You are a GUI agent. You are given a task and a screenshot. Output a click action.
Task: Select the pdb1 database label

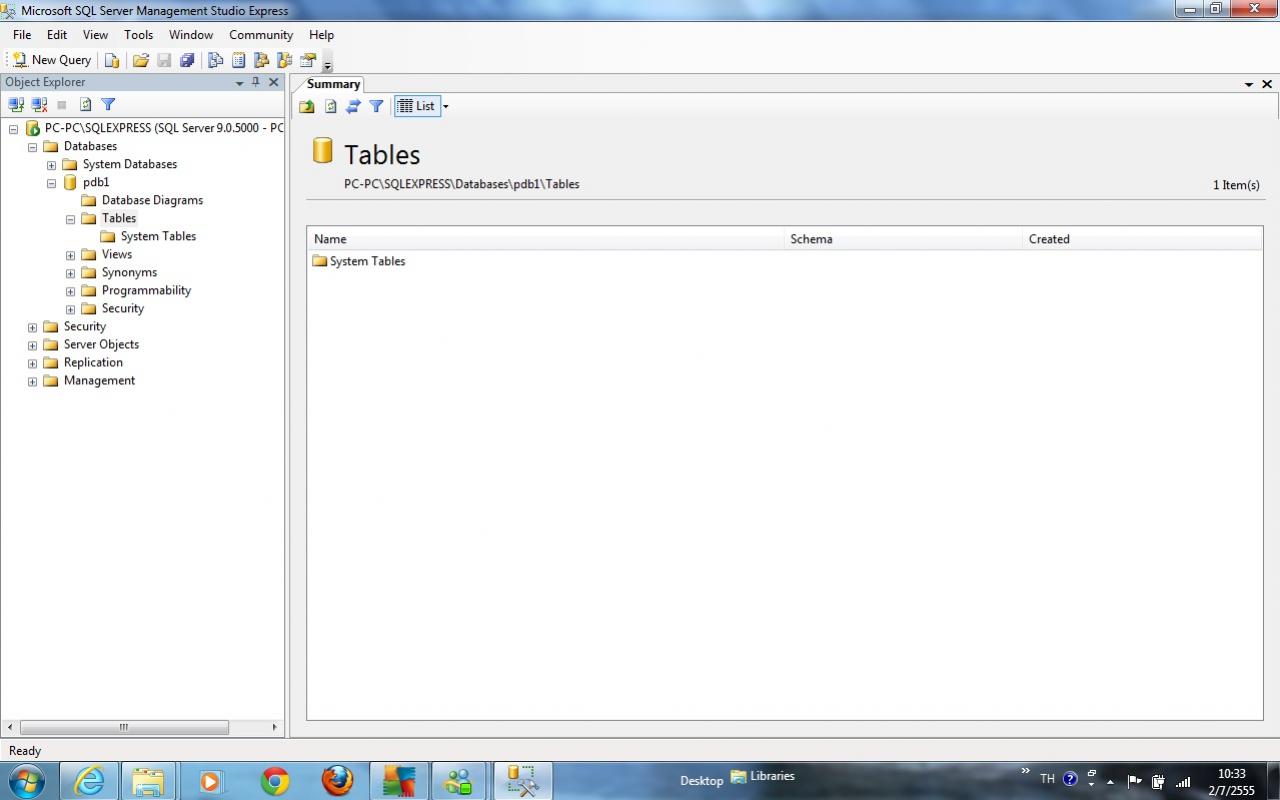96,182
